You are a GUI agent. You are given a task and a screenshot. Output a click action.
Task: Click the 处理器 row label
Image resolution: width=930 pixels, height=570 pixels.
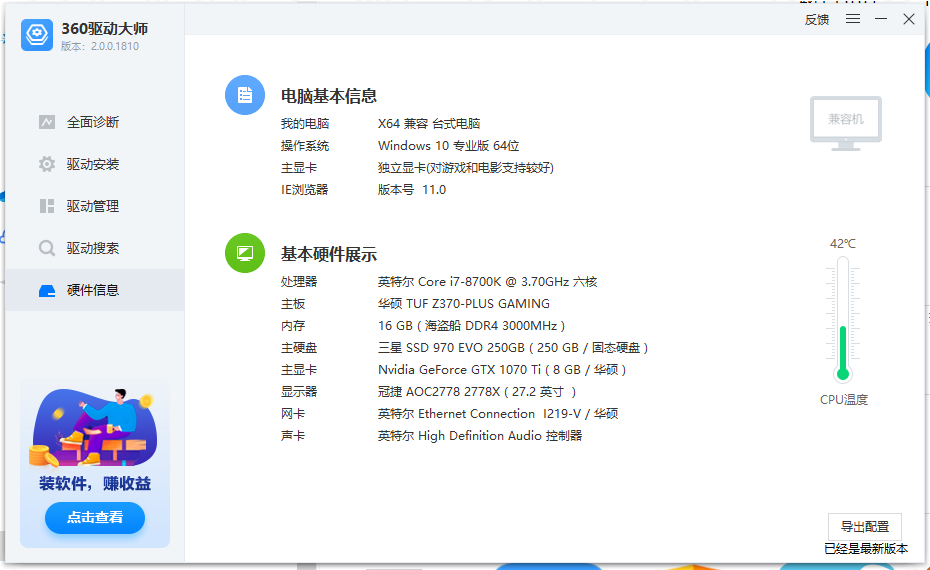click(x=299, y=282)
